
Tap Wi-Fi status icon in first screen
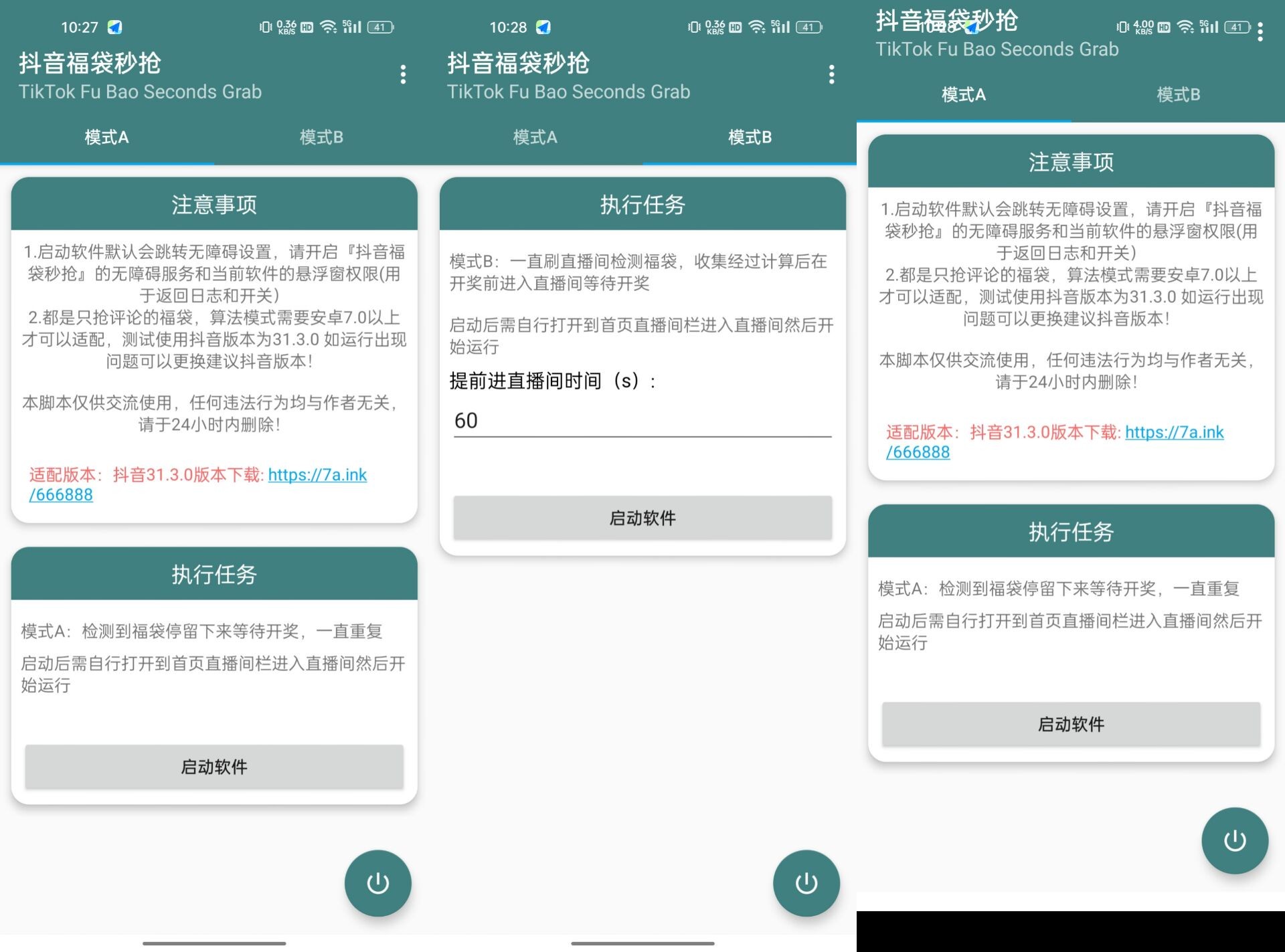[x=328, y=27]
